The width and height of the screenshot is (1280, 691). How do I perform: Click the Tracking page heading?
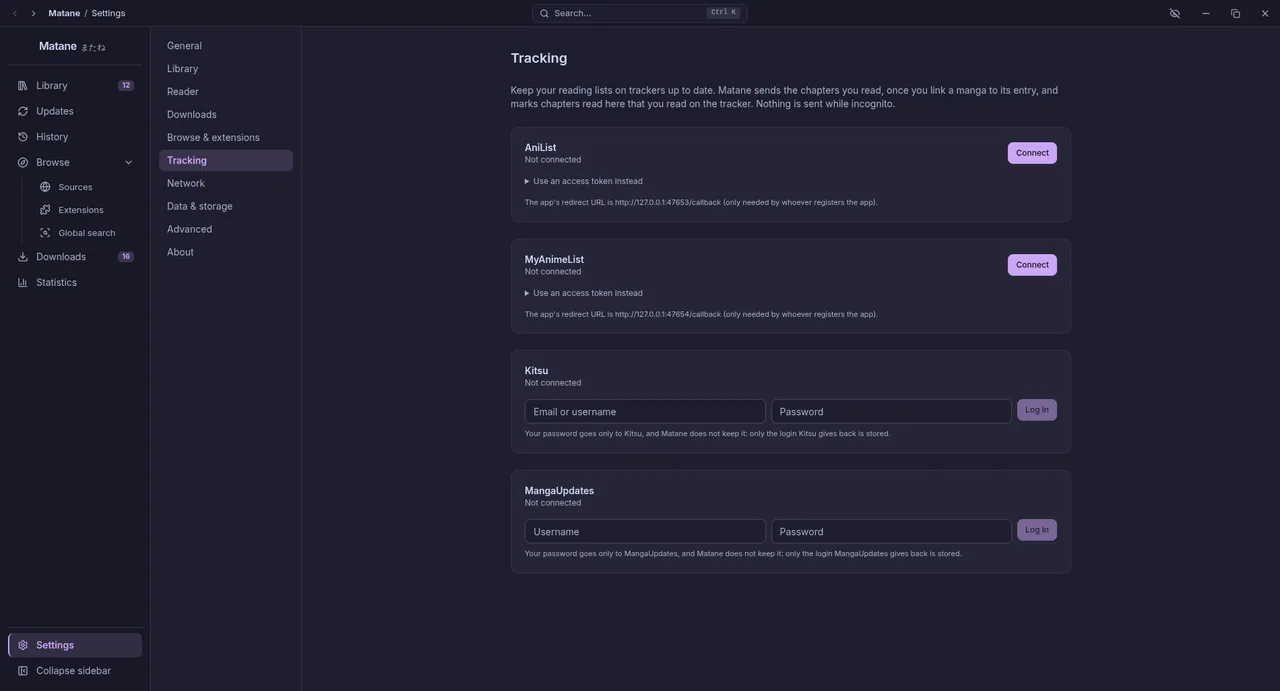pyautogui.click(x=539, y=58)
